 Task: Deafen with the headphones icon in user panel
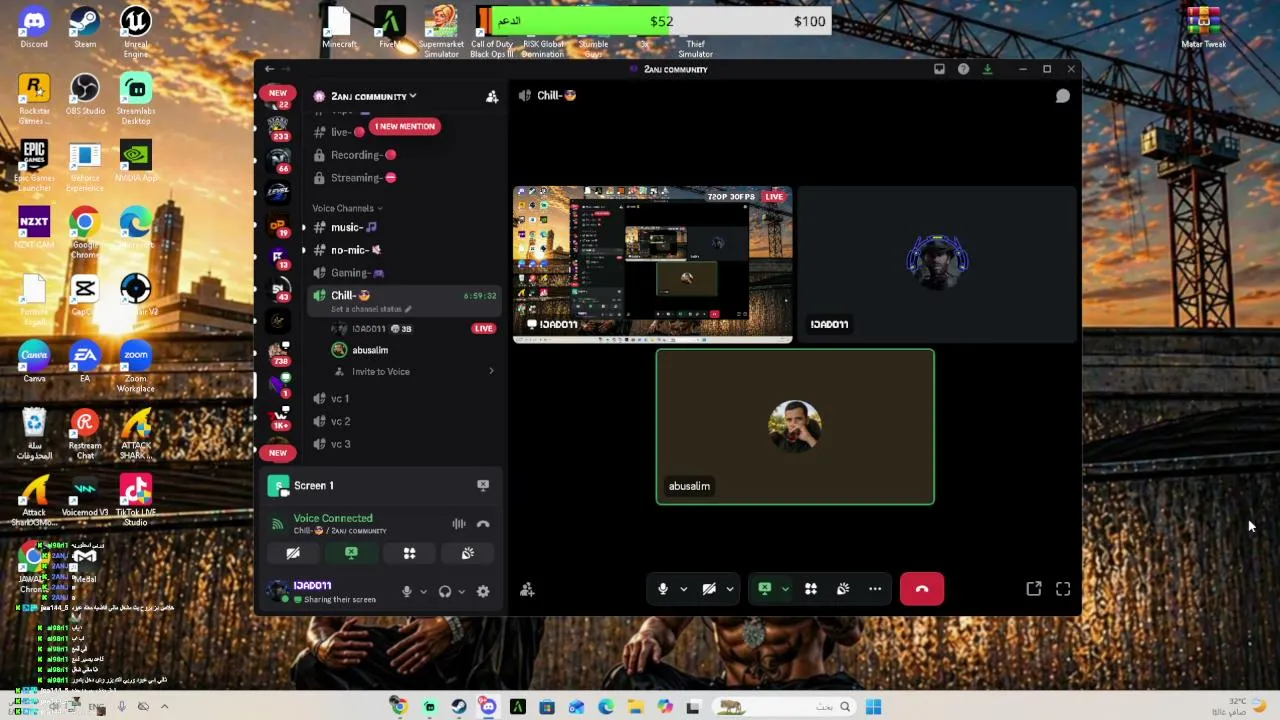445,591
